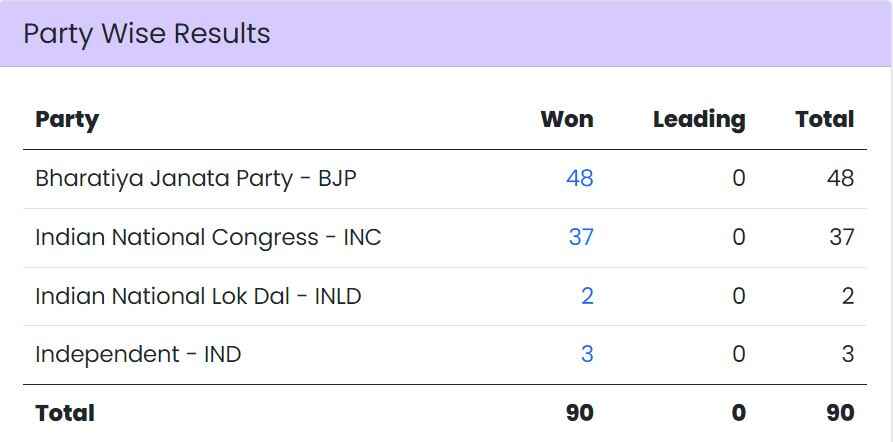Open INLD's won seats link
Screen dimensions: 893x442
point(587,296)
